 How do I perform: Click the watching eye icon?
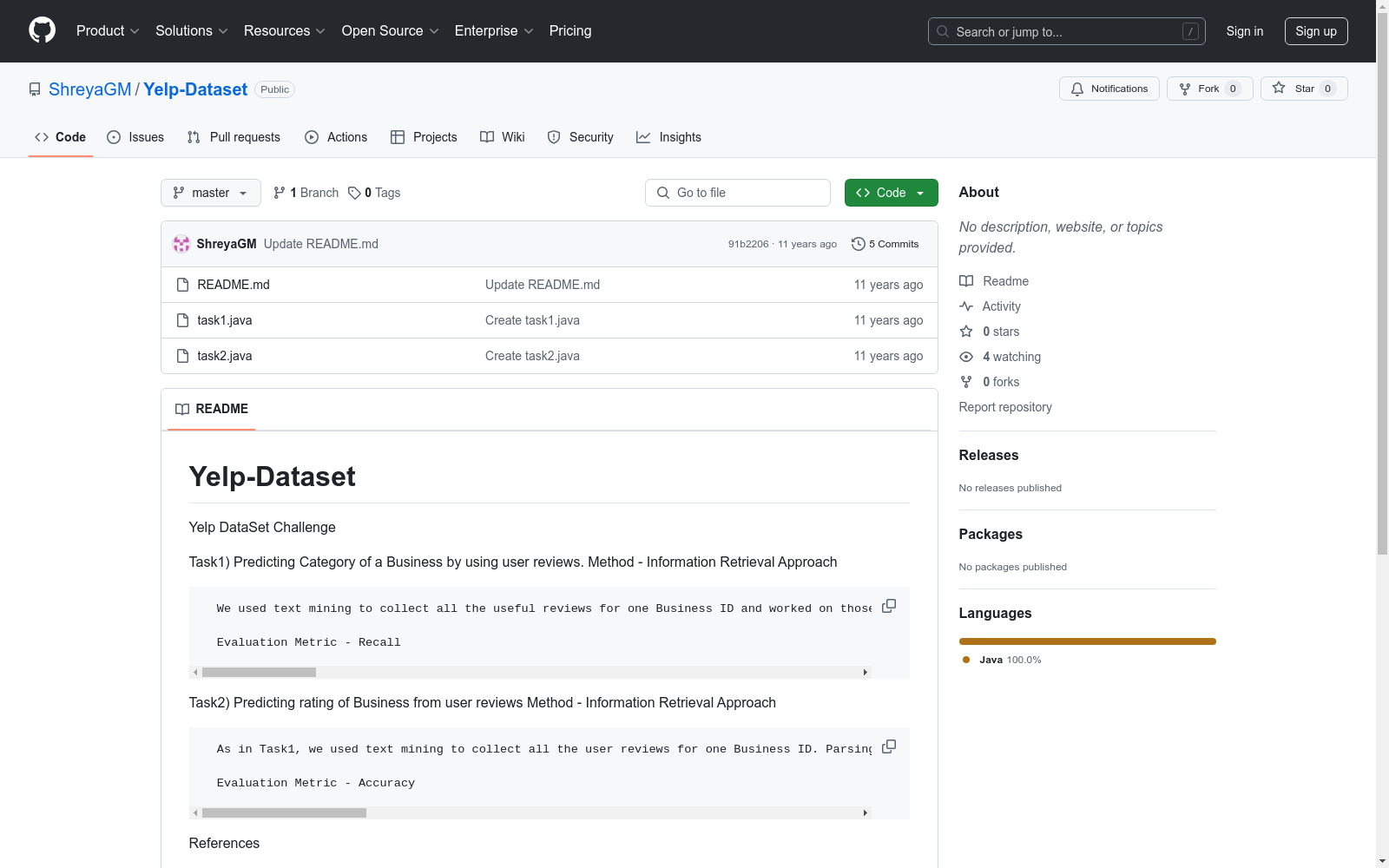966,357
